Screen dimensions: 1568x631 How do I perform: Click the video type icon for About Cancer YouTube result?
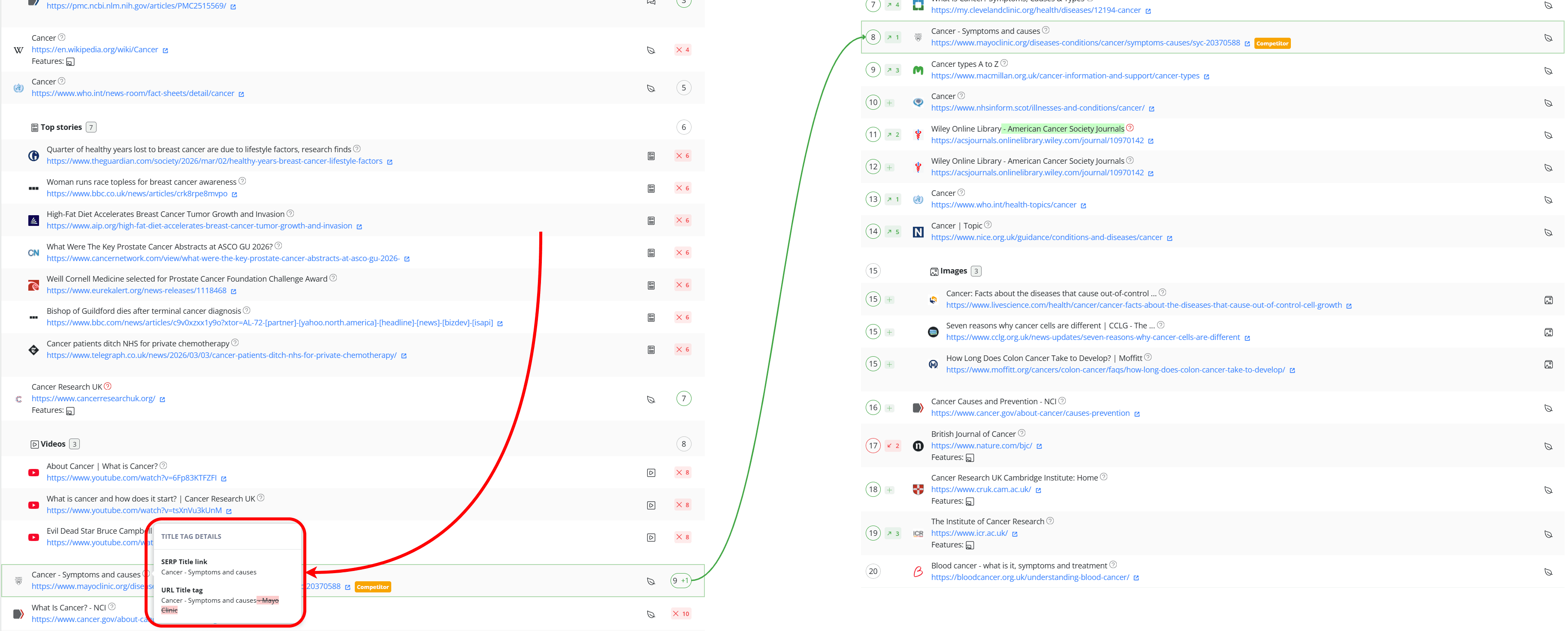pyautogui.click(x=651, y=473)
